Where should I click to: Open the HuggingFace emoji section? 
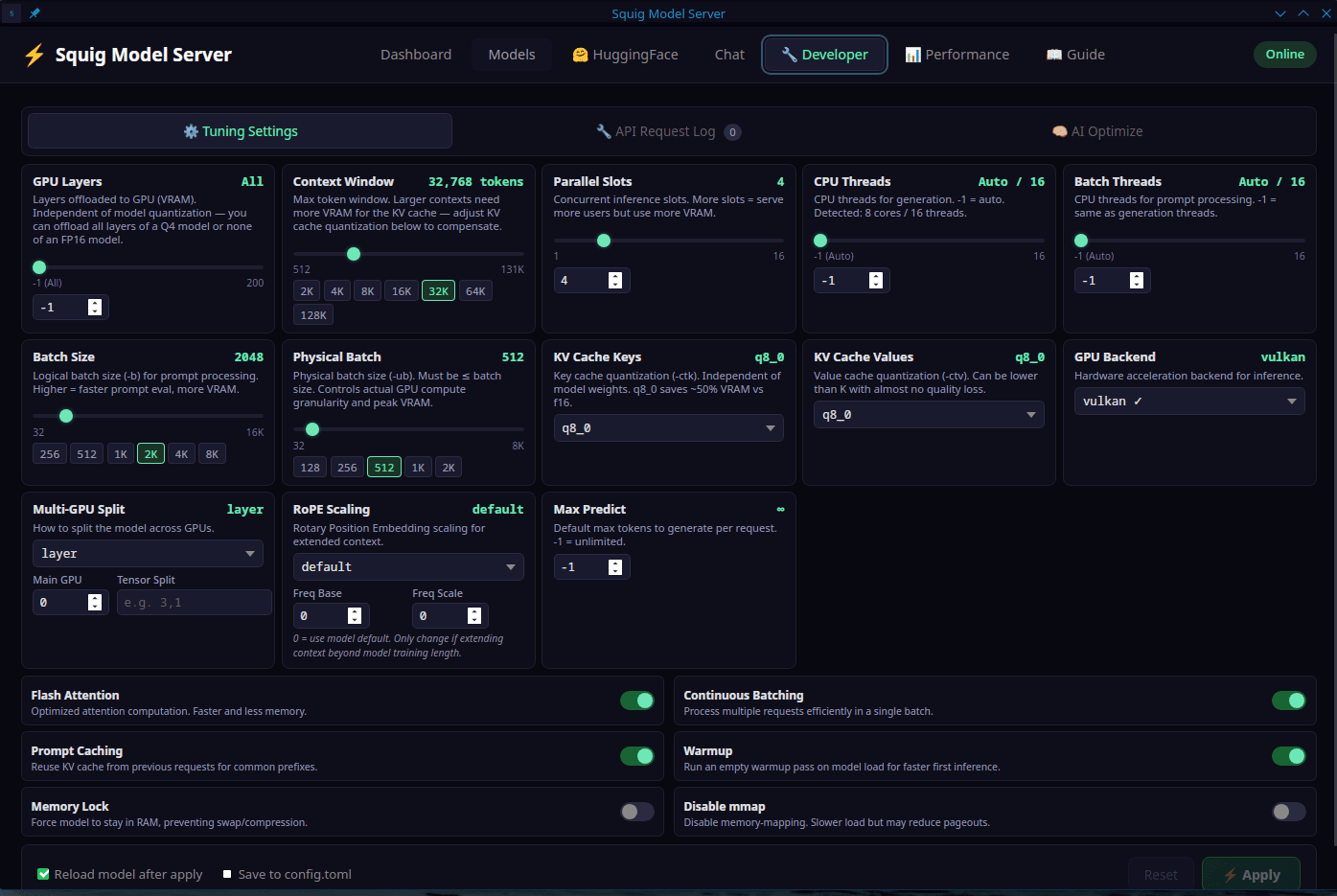(x=581, y=55)
